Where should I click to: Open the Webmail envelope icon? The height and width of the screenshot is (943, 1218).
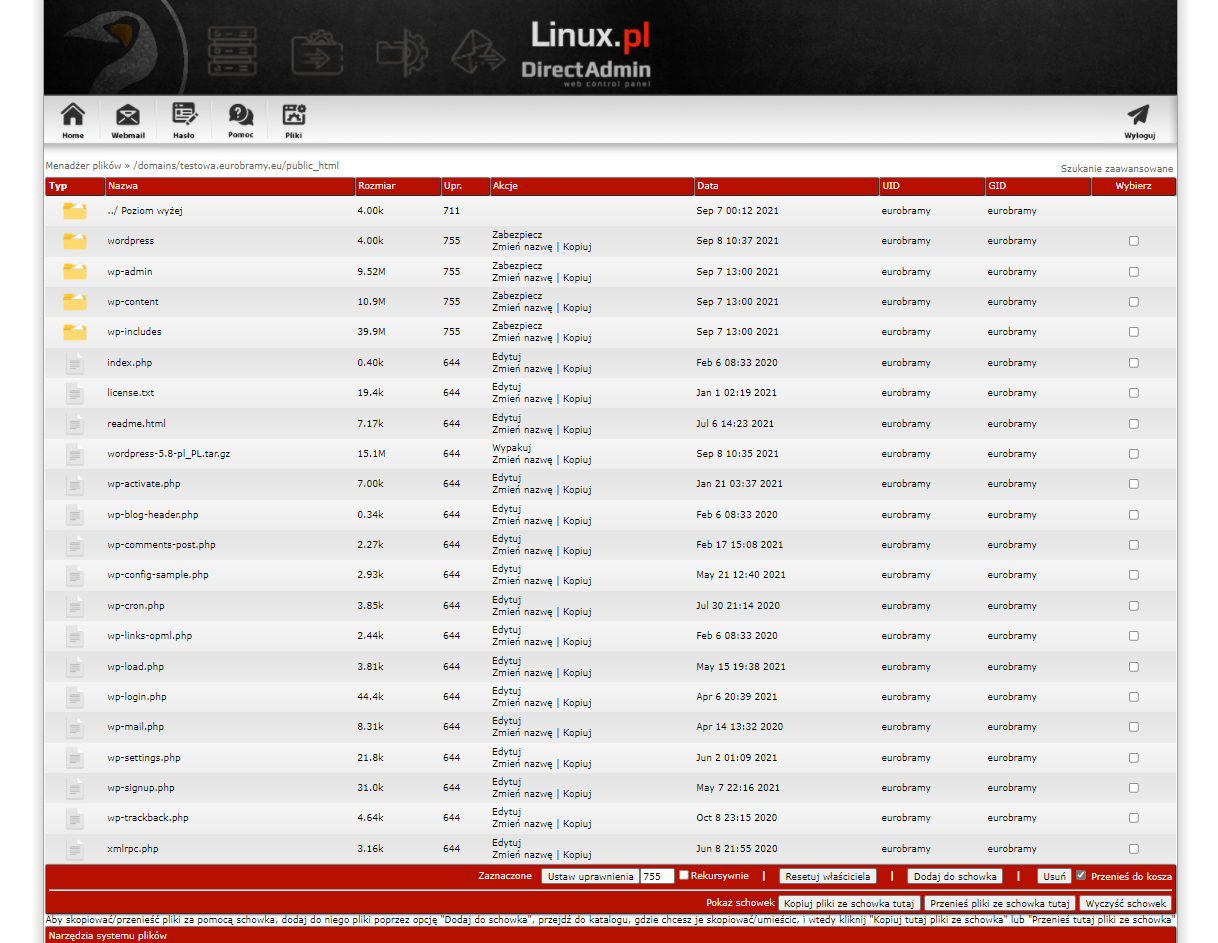coord(128,116)
